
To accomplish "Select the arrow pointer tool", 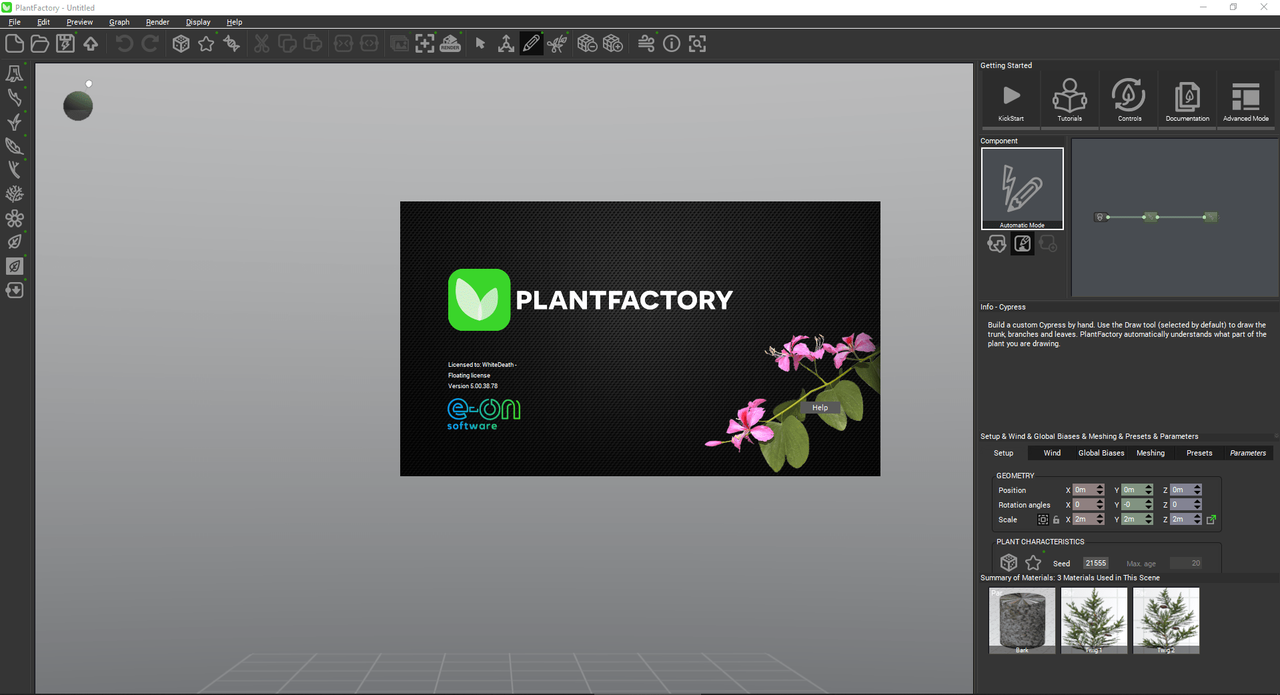I will click(480, 43).
